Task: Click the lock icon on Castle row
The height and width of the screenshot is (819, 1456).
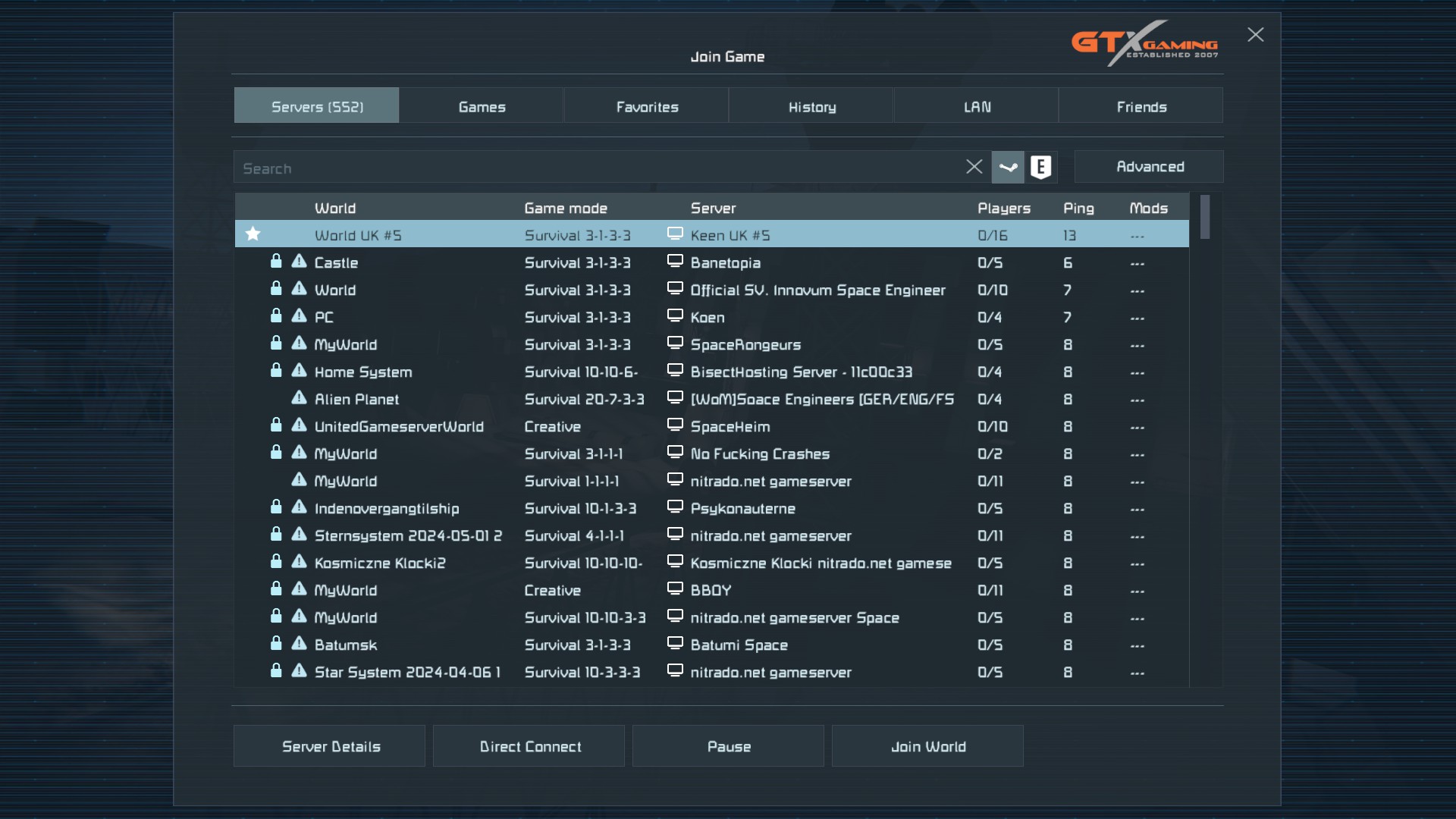Action: click(x=276, y=262)
